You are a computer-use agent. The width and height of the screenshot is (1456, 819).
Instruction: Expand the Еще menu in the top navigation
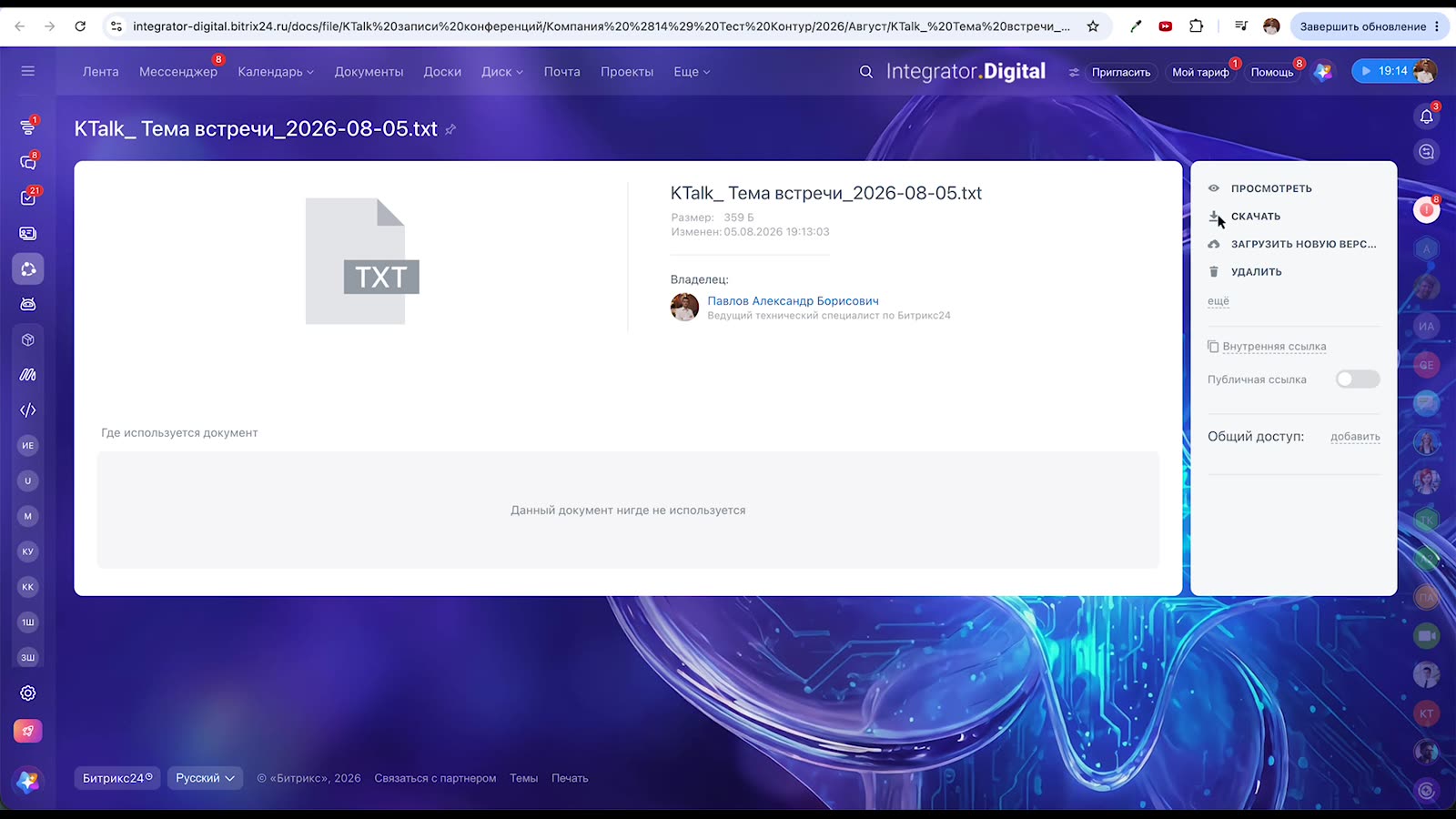click(692, 72)
